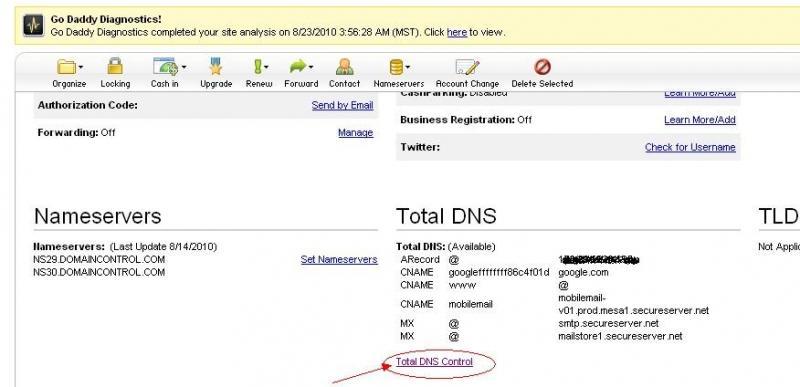Click the smtp.secureserver.net MX value
800x387 pixels.
pyautogui.click(x=609, y=324)
